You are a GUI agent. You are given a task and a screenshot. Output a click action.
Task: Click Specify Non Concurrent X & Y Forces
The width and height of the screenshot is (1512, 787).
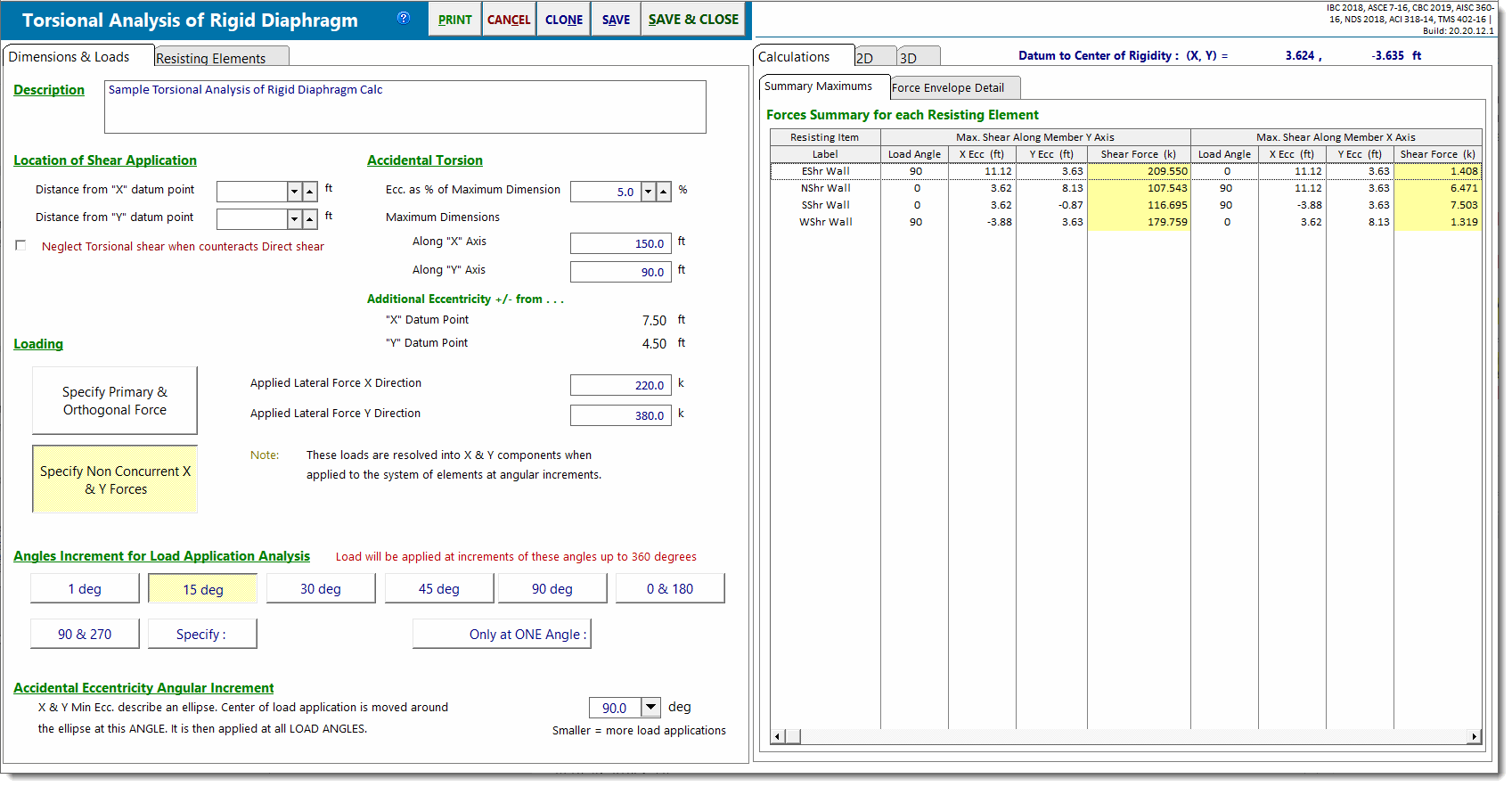(x=115, y=480)
